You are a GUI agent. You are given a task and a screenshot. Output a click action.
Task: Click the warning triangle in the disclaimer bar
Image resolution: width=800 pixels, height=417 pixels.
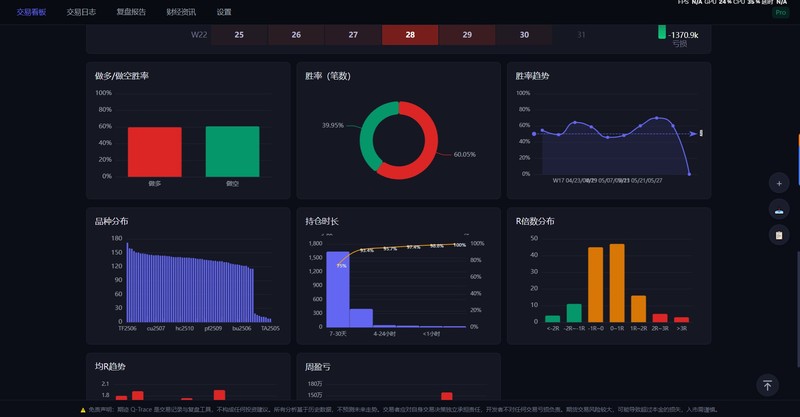point(83,410)
